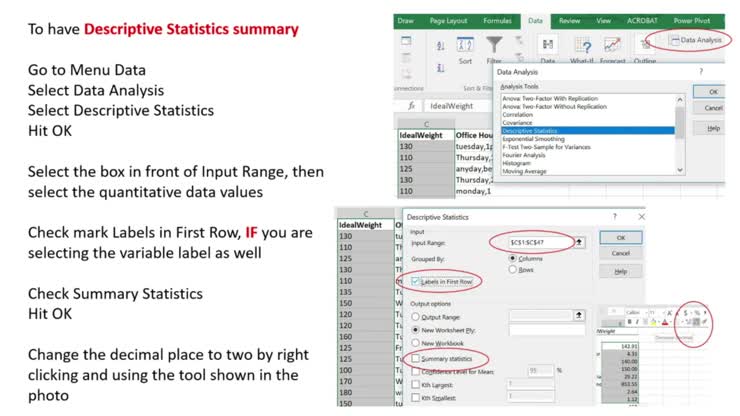Check the Summary statistics checkbox
The width and height of the screenshot is (740, 416).
point(415,358)
